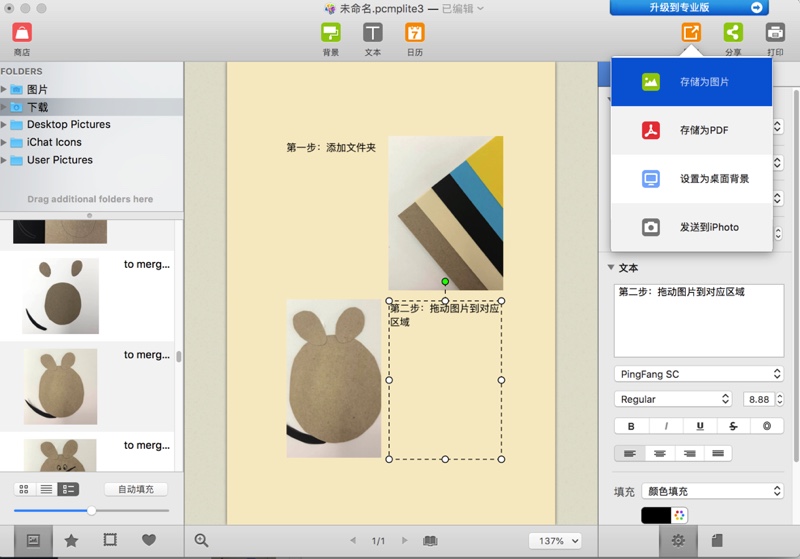
Task: Select the 文本 text tool icon
Action: click(x=372, y=33)
